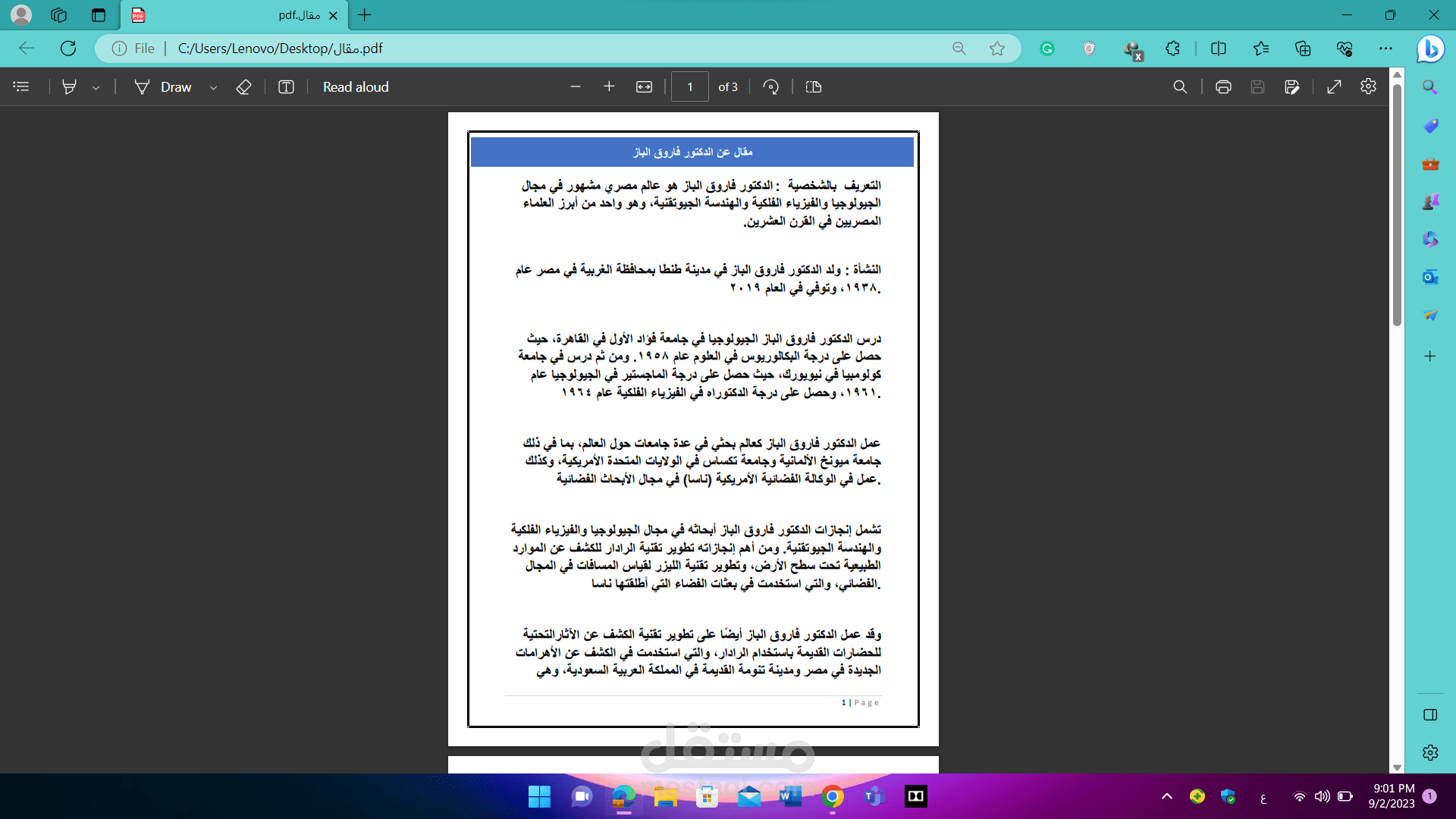The width and height of the screenshot is (1456, 819).
Task: Open the profile avatar menu
Action: tap(21, 14)
